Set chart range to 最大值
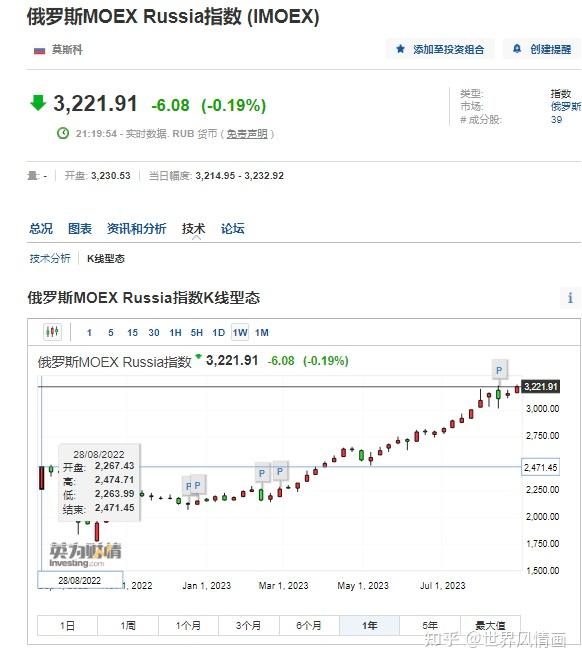582x665 pixels. (x=490, y=626)
